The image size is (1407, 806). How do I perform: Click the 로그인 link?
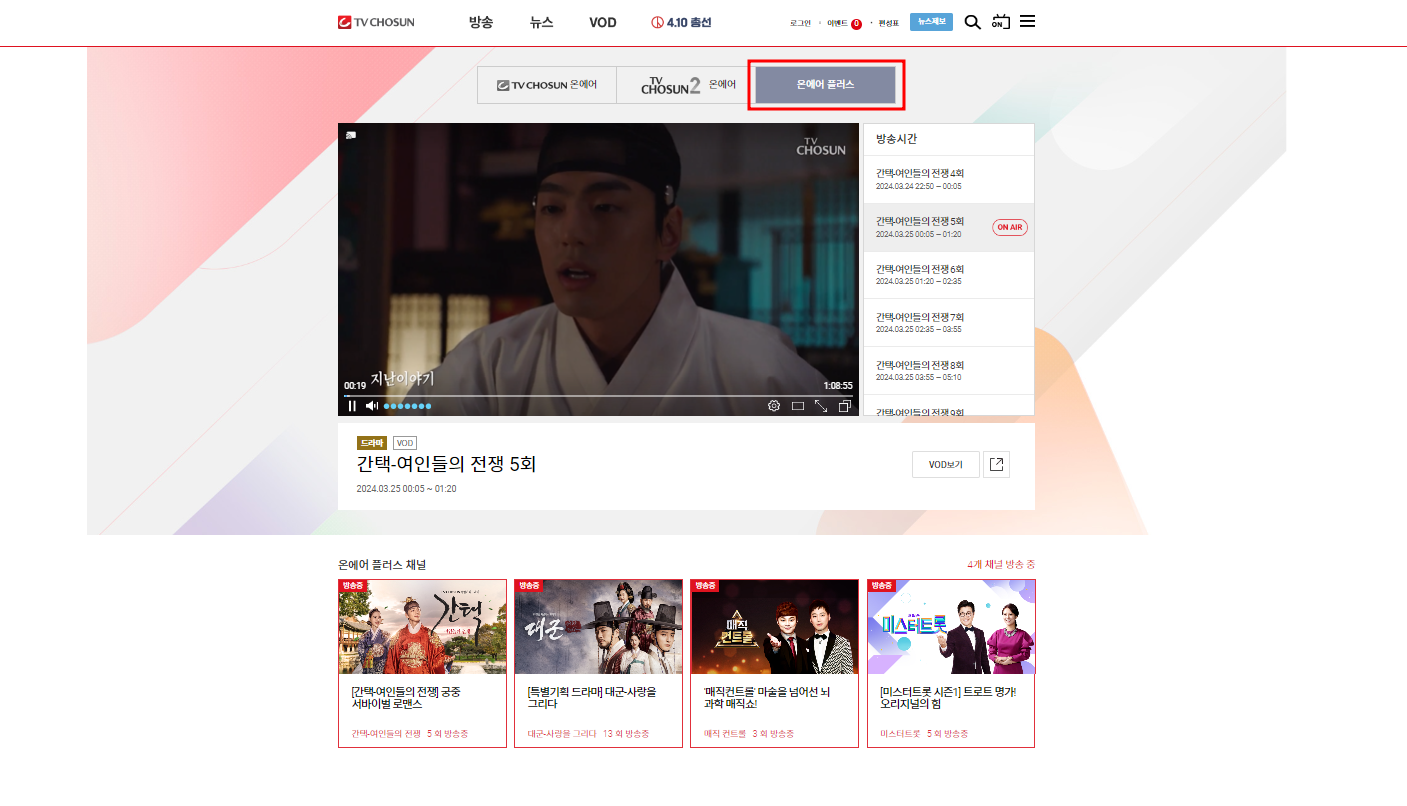[800, 23]
